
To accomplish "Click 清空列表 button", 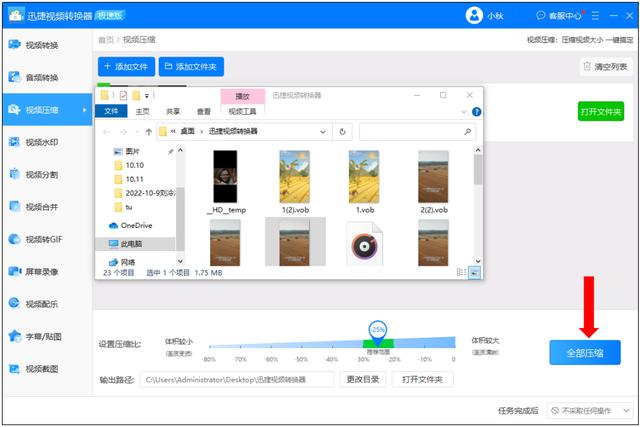I will pos(606,67).
